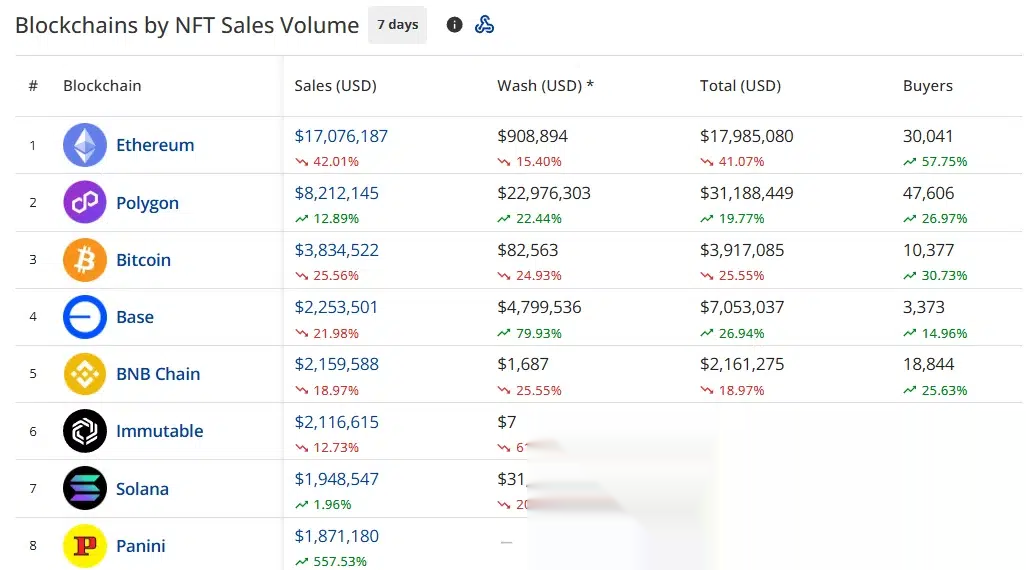Image resolution: width=1026 pixels, height=570 pixels.
Task: Click the info icon beside 7 days
Action: 454,25
